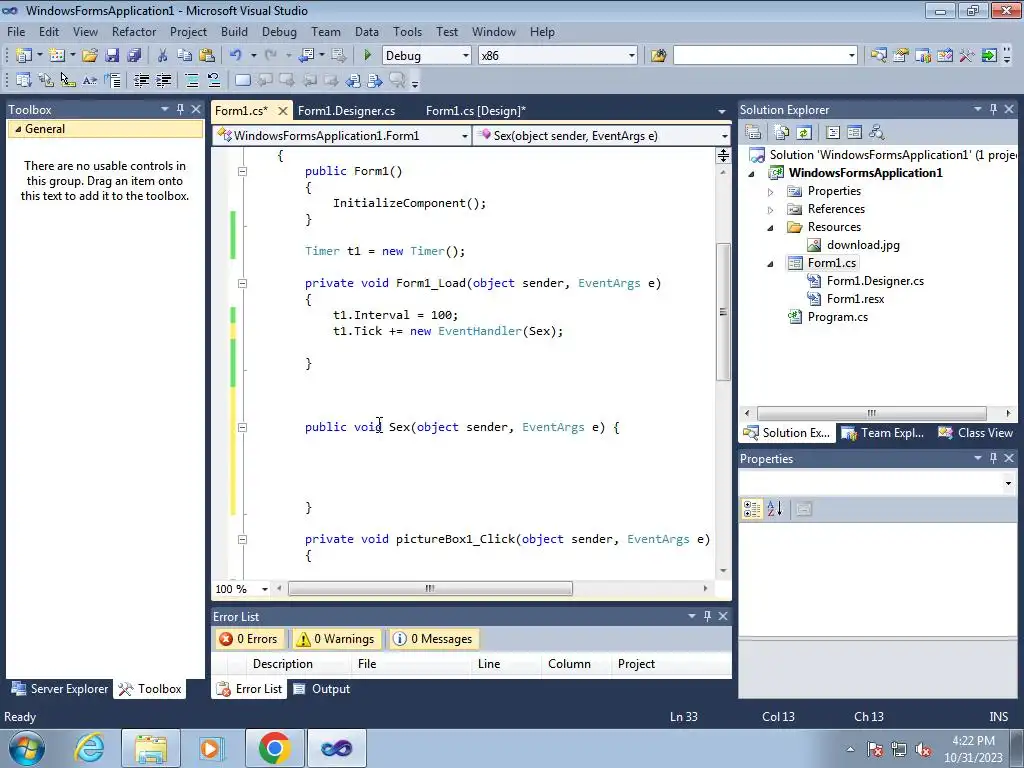This screenshot has width=1024, height=768.
Task: Open the Sex(object sender, EventArgs e) member dropdown
Action: (724, 136)
